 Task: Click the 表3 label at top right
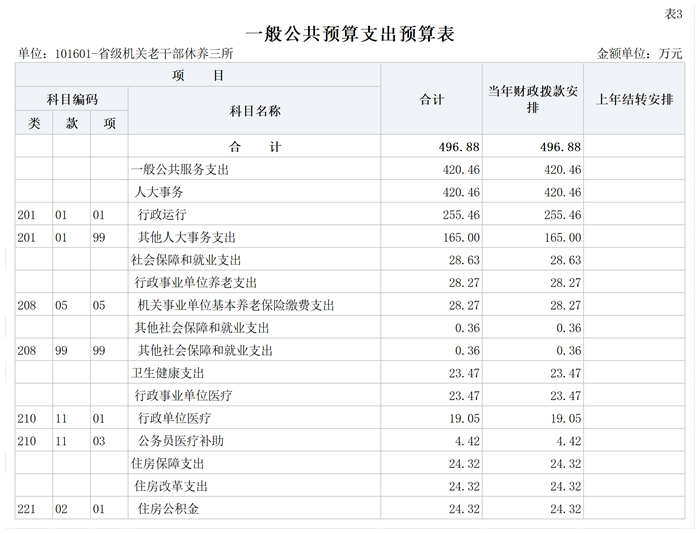coord(673,12)
